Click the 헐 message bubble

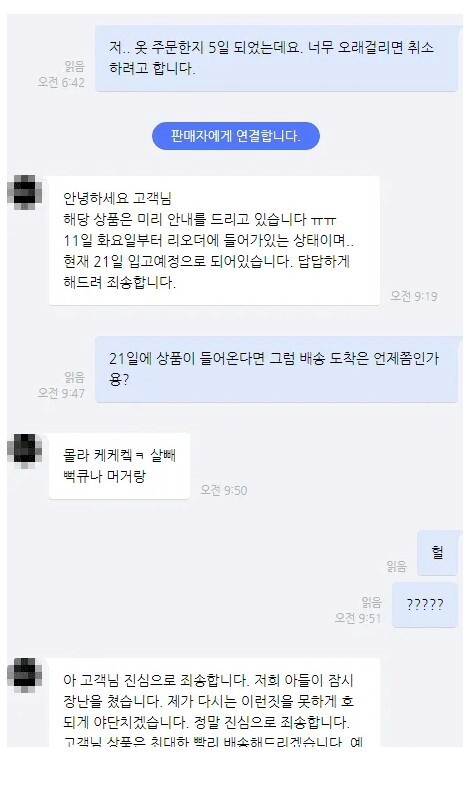pos(437,553)
